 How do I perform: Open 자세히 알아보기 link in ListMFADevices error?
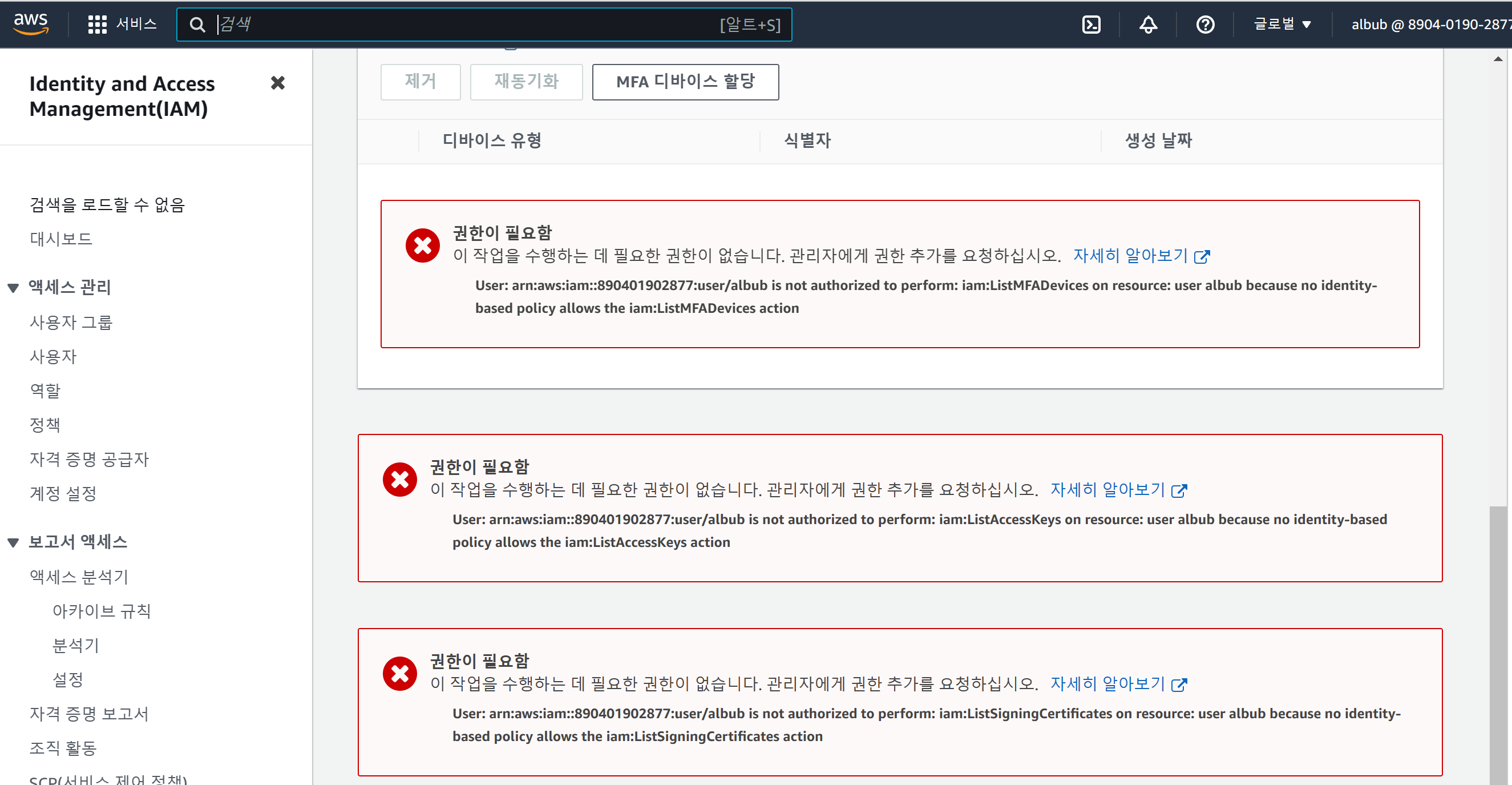click(1141, 255)
